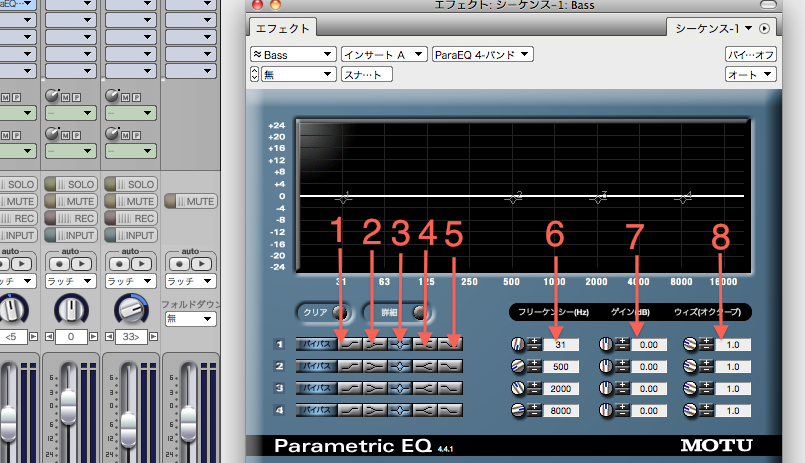This screenshot has width=805, height=463.
Task: Select band 1 low-cut filter shape icon
Action: (x=350, y=344)
